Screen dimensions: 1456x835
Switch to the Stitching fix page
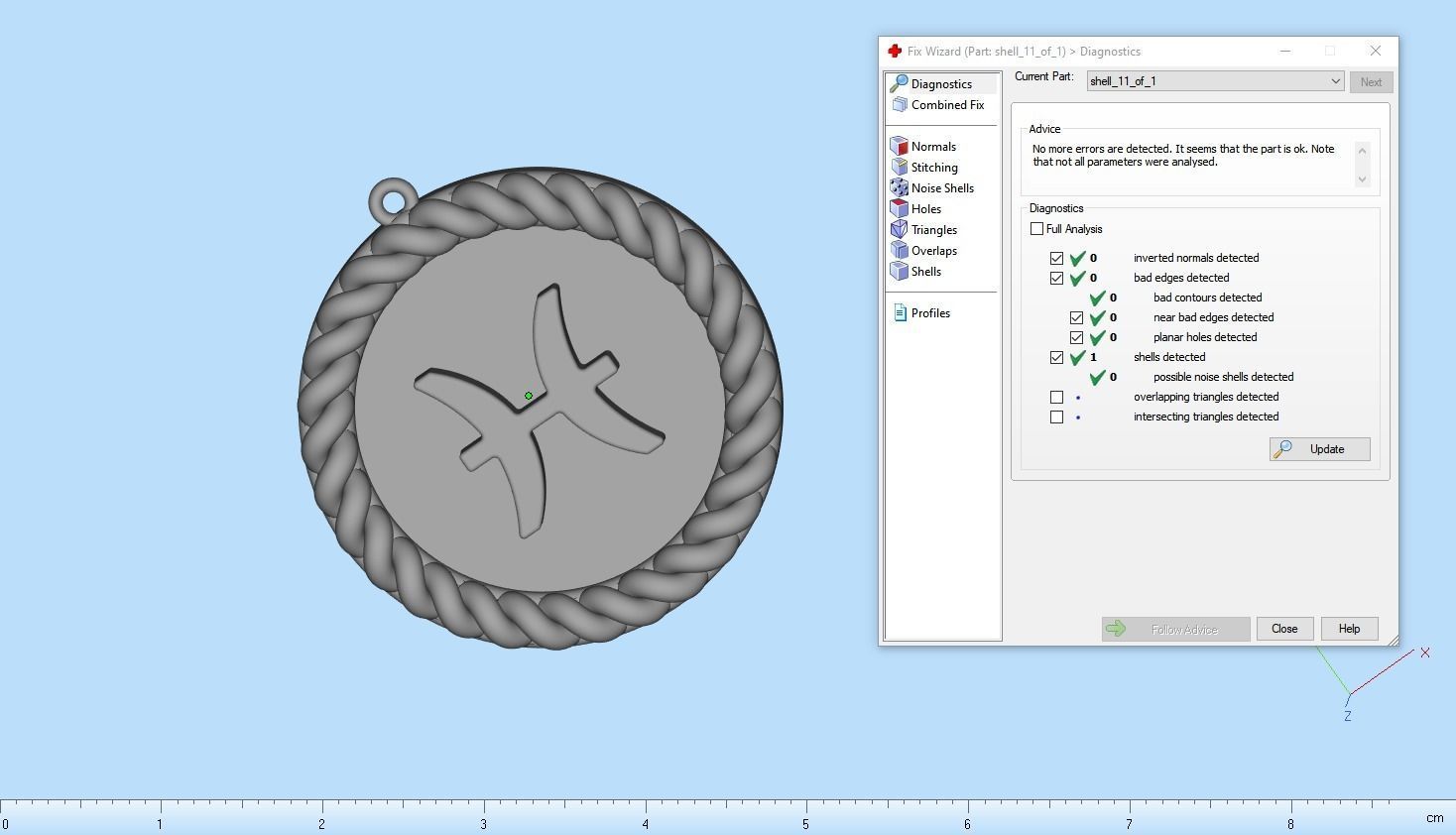(934, 168)
